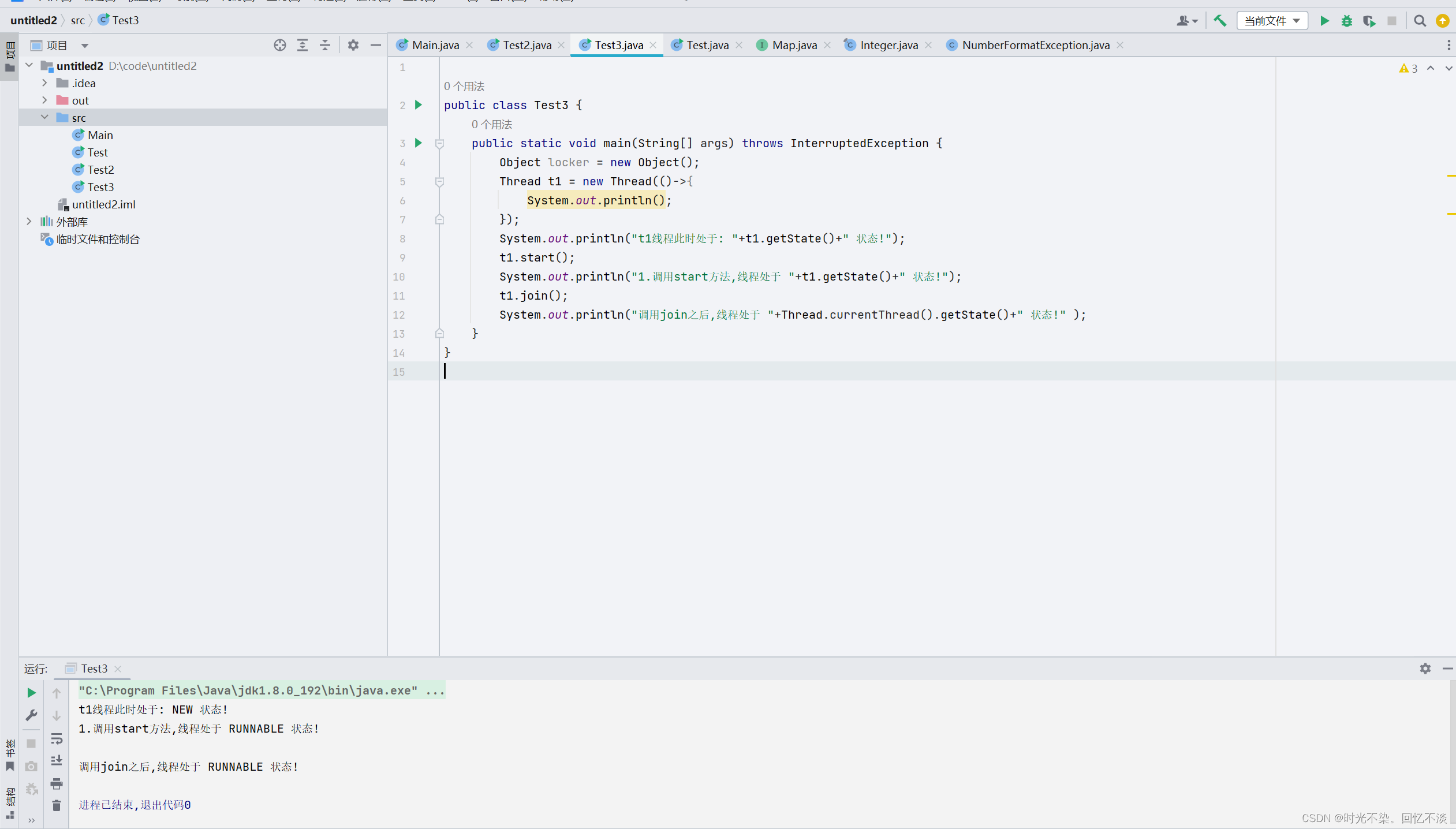Close the Test3 run tab
1456x829 pixels.
click(x=118, y=669)
